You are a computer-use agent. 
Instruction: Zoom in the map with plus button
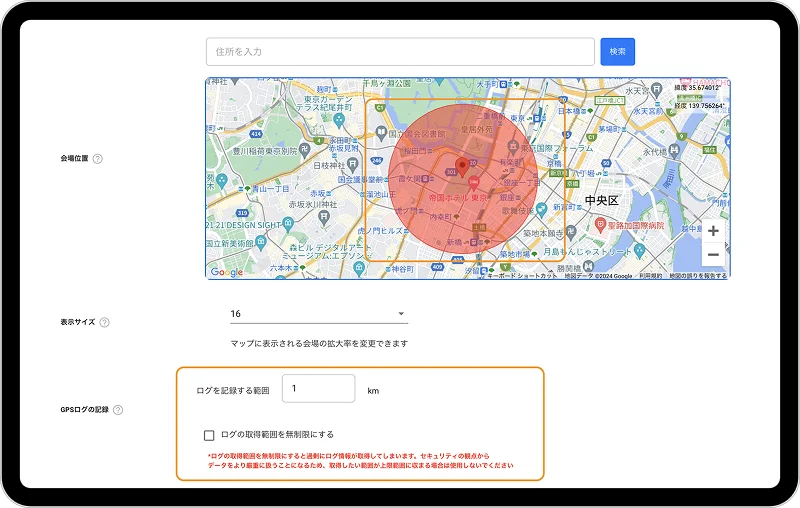(713, 231)
